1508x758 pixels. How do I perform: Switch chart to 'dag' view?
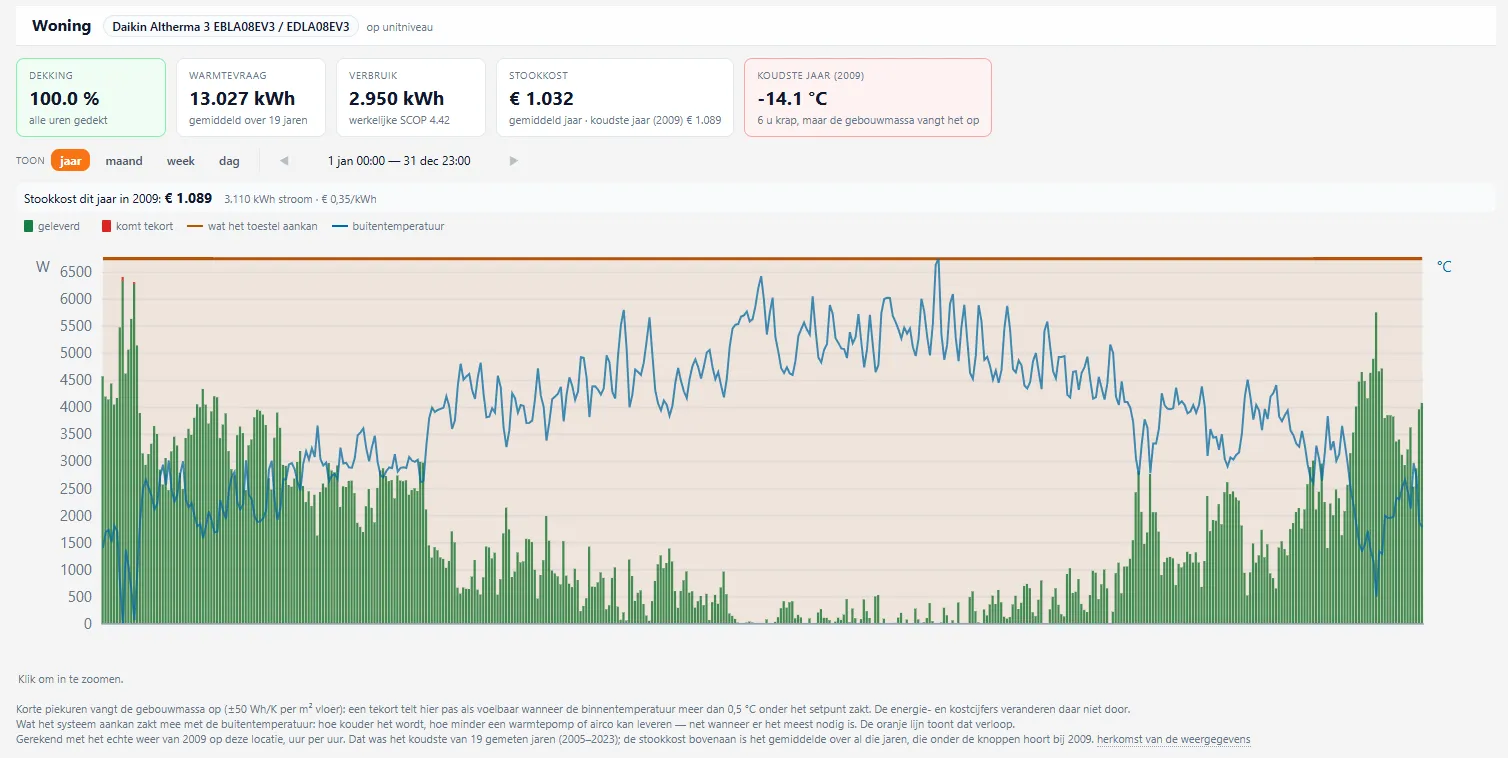point(229,161)
